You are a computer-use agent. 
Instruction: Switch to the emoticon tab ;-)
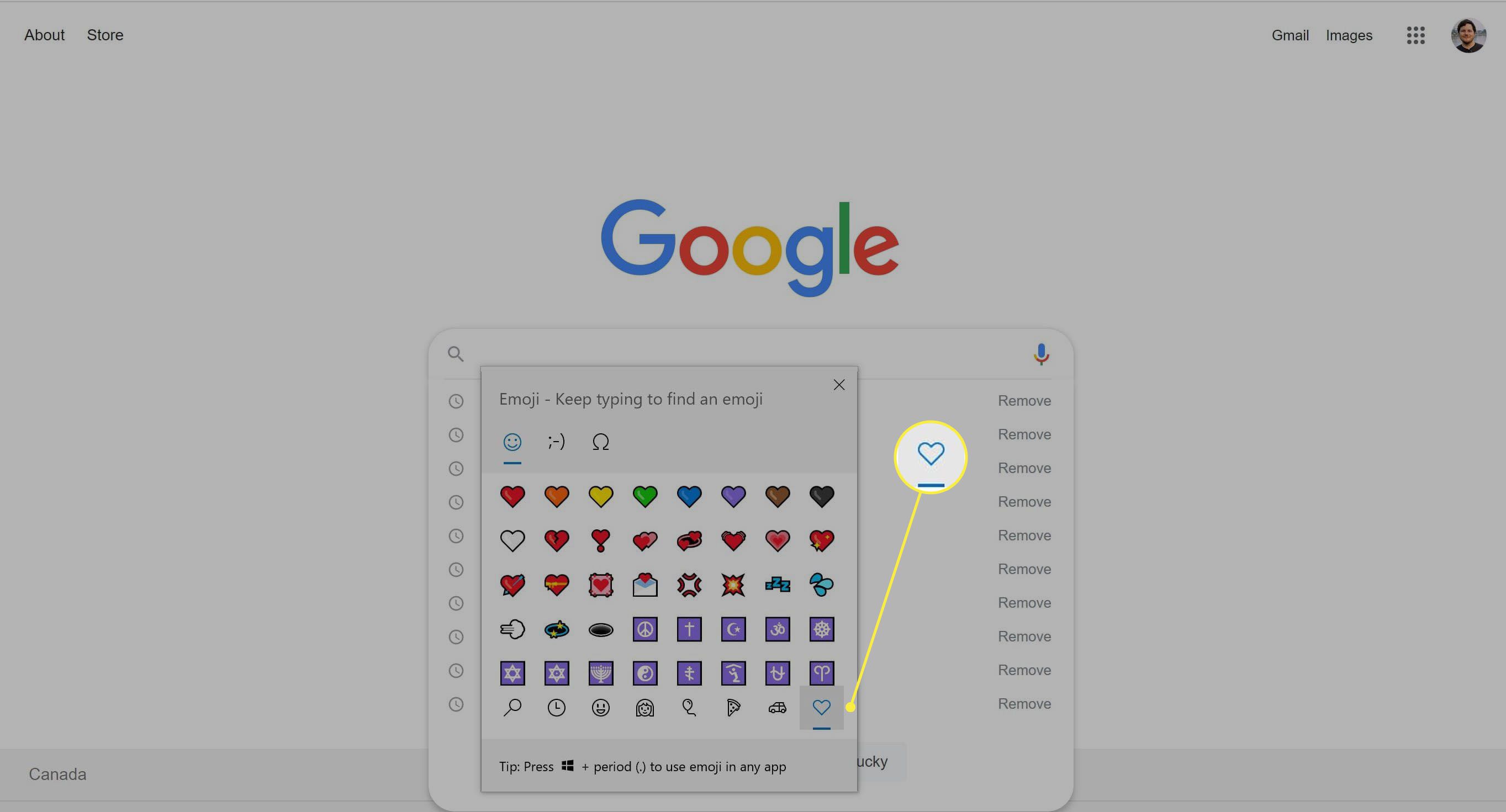(x=556, y=442)
